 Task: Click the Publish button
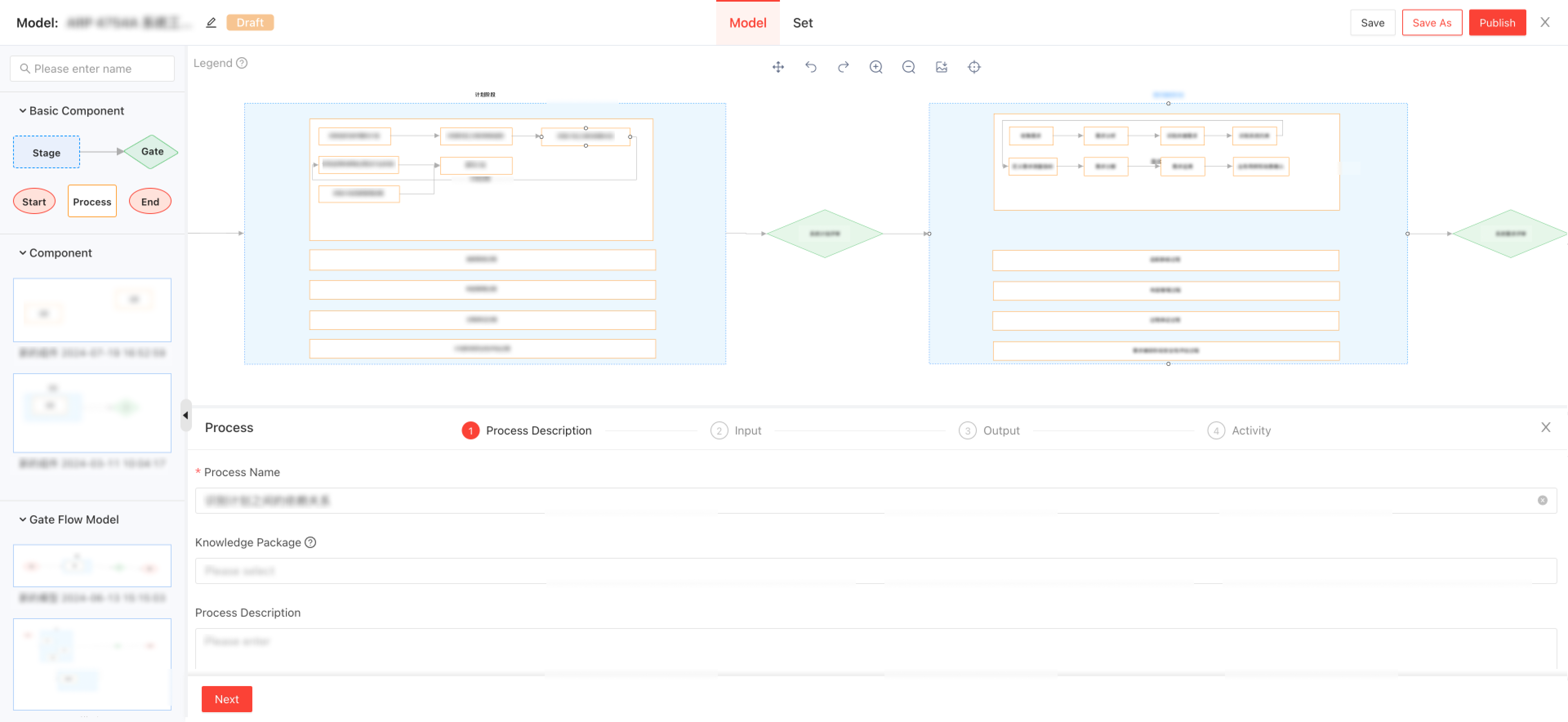click(x=1497, y=23)
